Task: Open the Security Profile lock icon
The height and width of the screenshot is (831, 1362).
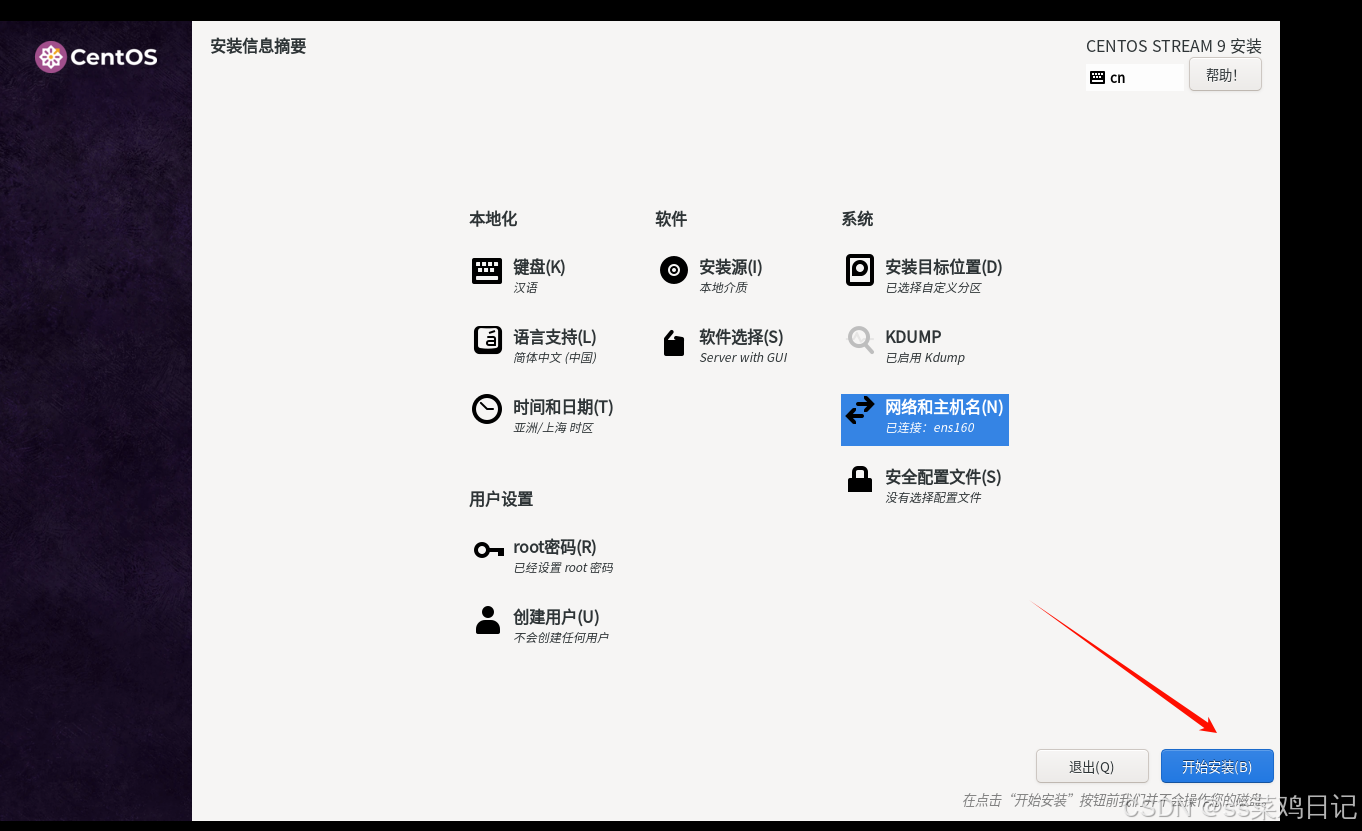Action: pos(860,479)
